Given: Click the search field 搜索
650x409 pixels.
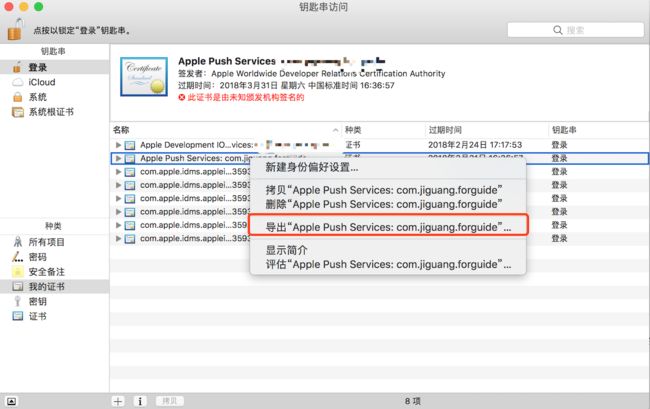Looking at the screenshot, I should (575, 30).
